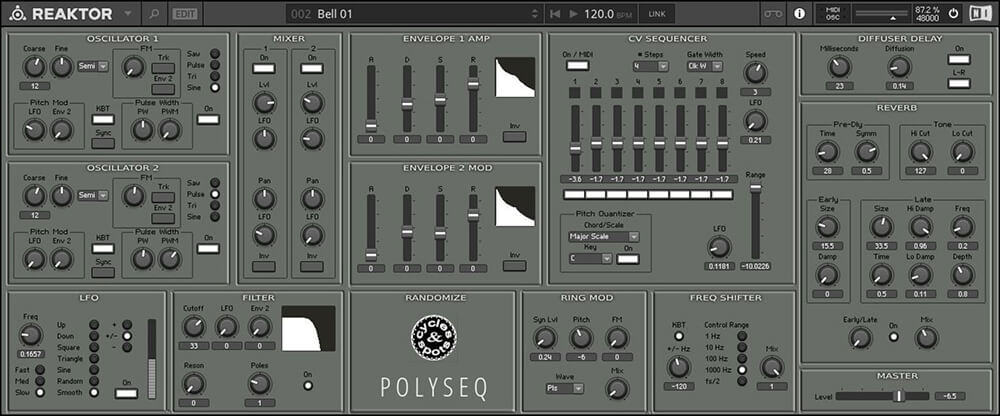Toggle the EDIT mode button
This screenshot has width=1000, height=416.
pos(185,13)
